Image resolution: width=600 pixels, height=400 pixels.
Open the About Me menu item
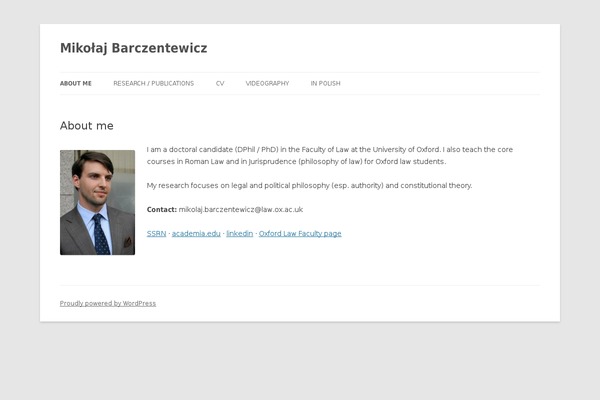[x=75, y=84]
